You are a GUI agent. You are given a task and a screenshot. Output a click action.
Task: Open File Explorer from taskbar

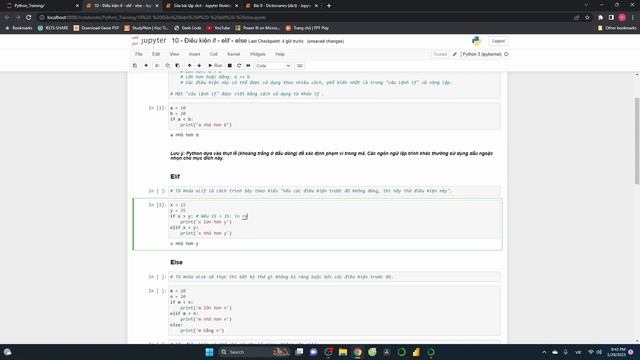click(x=343, y=352)
